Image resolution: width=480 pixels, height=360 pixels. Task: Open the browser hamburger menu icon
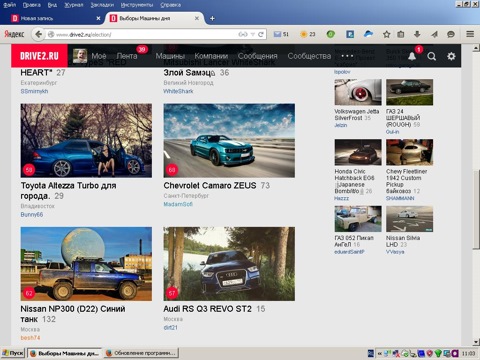pyautogui.click(x=470, y=34)
